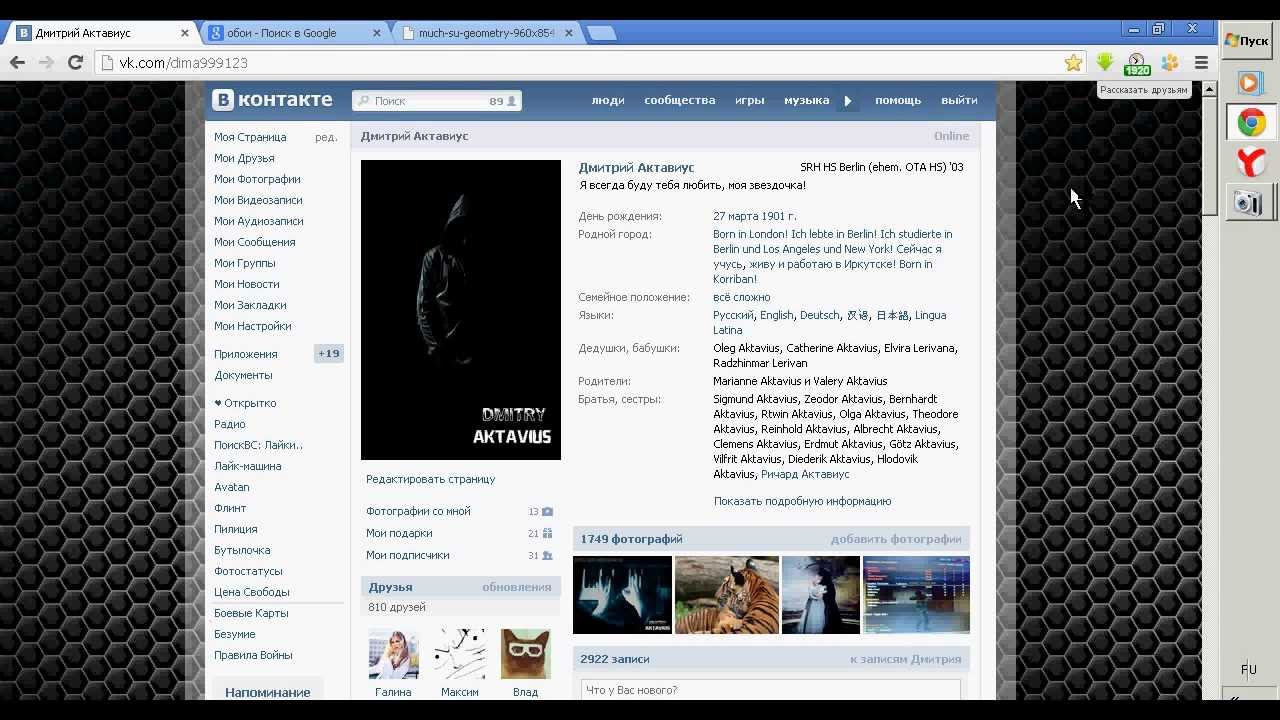Click the Пуск start button
1280x720 pixels.
pyautogui.click(x=1247, y=41)
